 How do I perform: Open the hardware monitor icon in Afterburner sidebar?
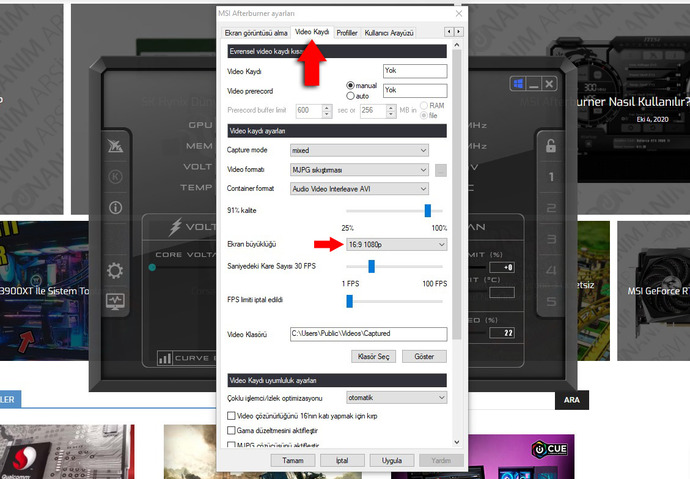click(x=115, y=302)
